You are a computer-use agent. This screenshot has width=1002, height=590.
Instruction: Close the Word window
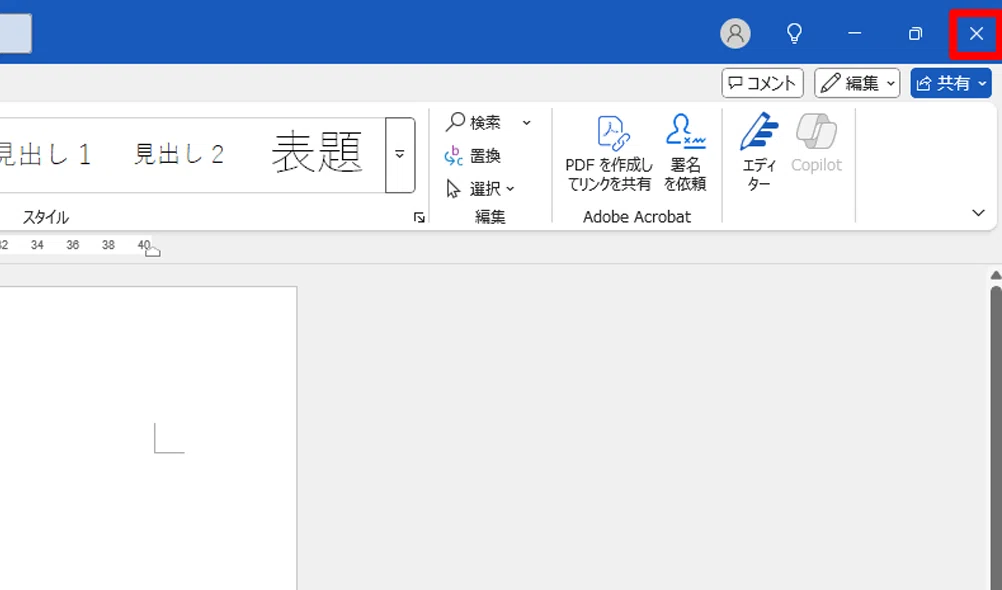pyautogui.click(x=976, y=33)
